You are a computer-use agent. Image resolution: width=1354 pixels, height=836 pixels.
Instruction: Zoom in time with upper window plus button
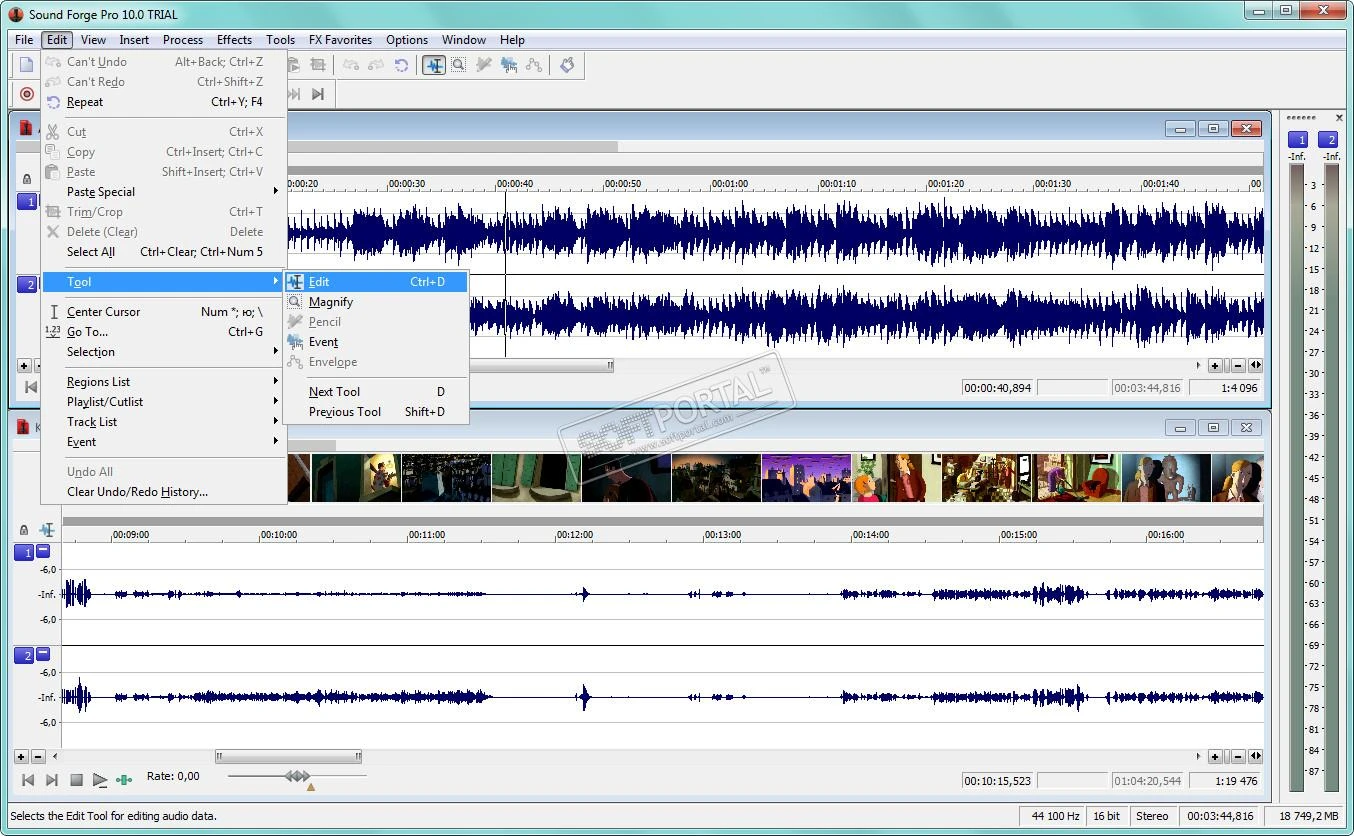coord(1215,366)
